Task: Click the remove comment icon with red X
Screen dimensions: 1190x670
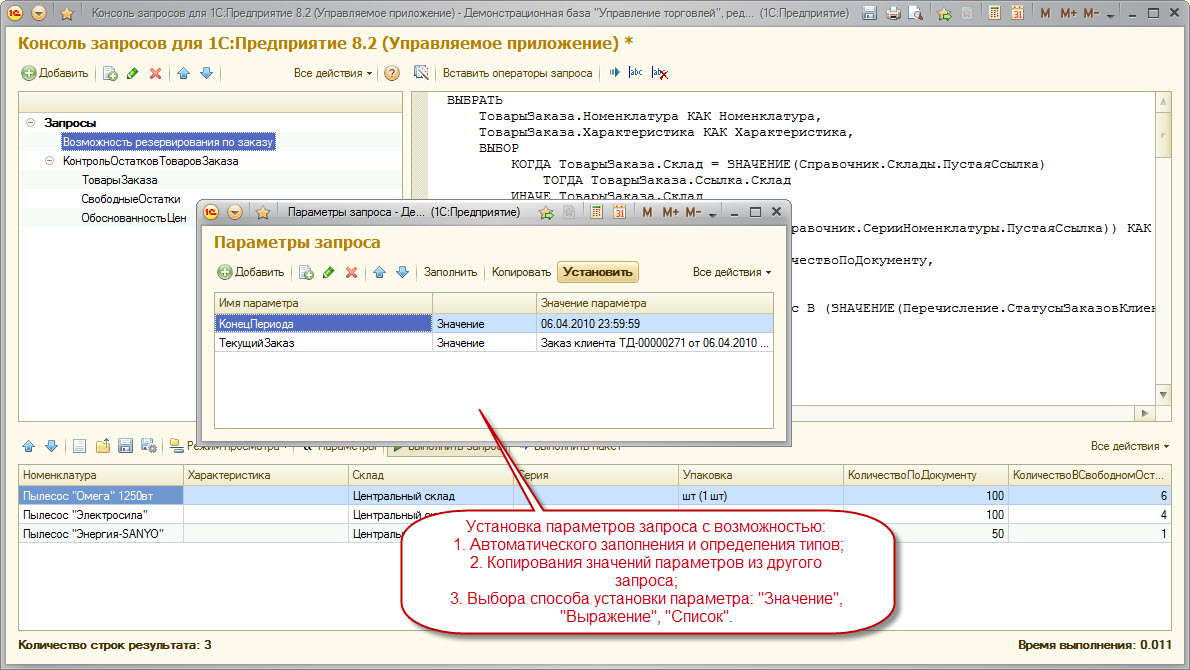Action: click(x=658, y=73)
